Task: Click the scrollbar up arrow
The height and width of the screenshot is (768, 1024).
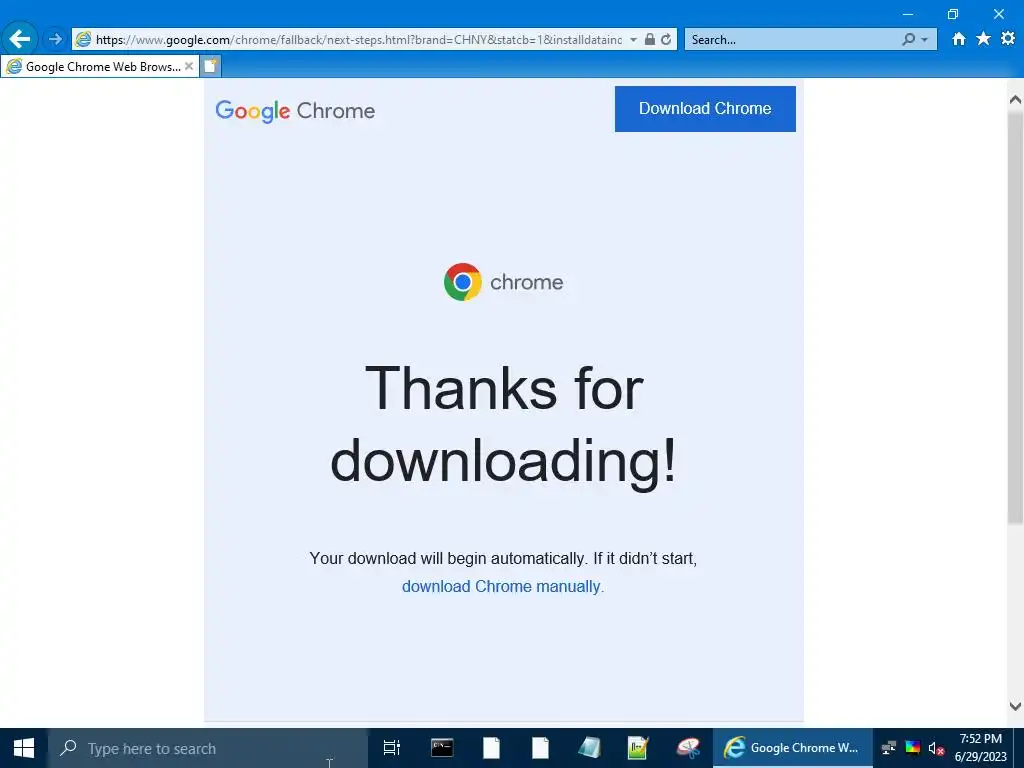Action: (x=1015, y=100)
